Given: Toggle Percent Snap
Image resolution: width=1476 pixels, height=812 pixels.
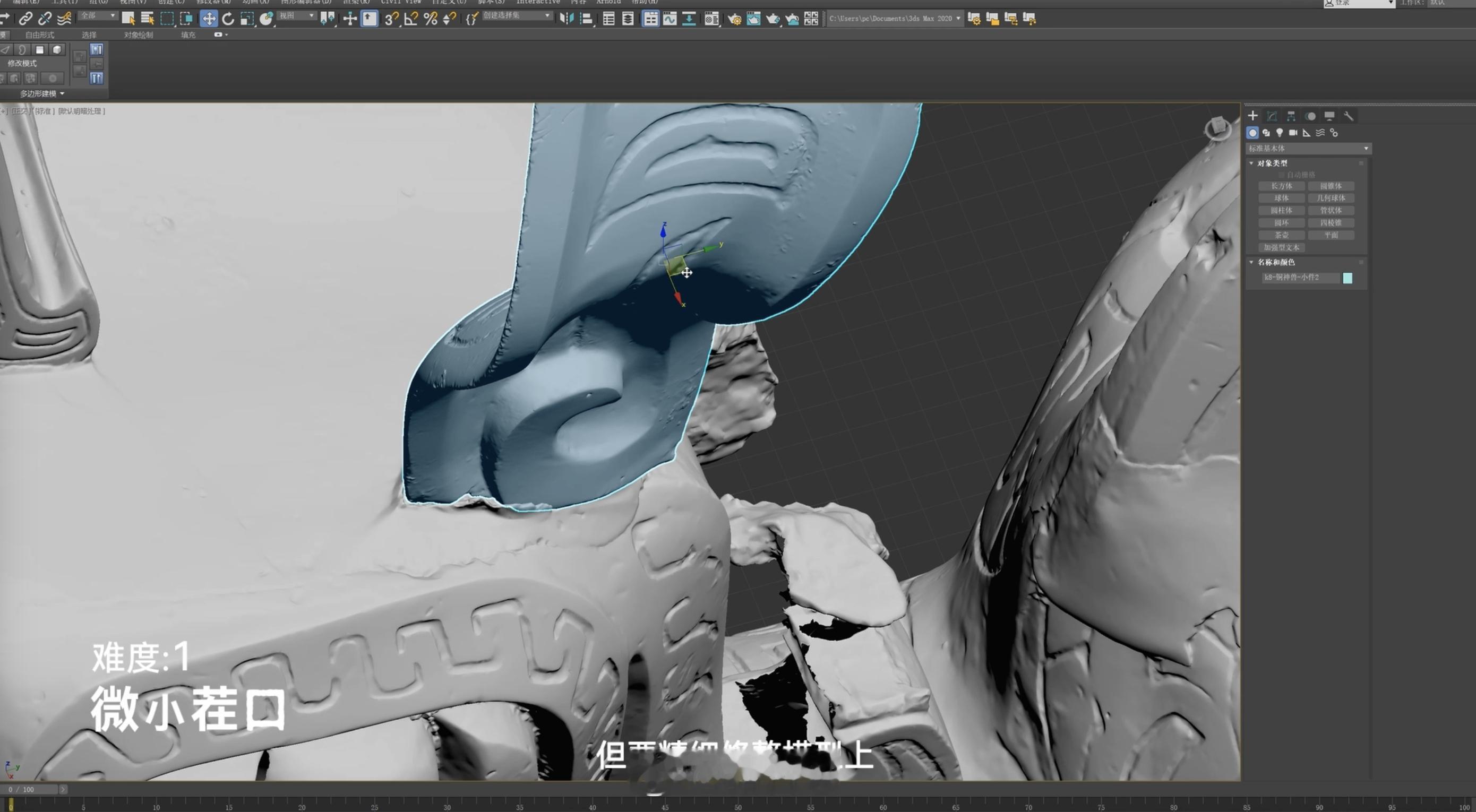Looking at the screenshot, I should 430,19.
